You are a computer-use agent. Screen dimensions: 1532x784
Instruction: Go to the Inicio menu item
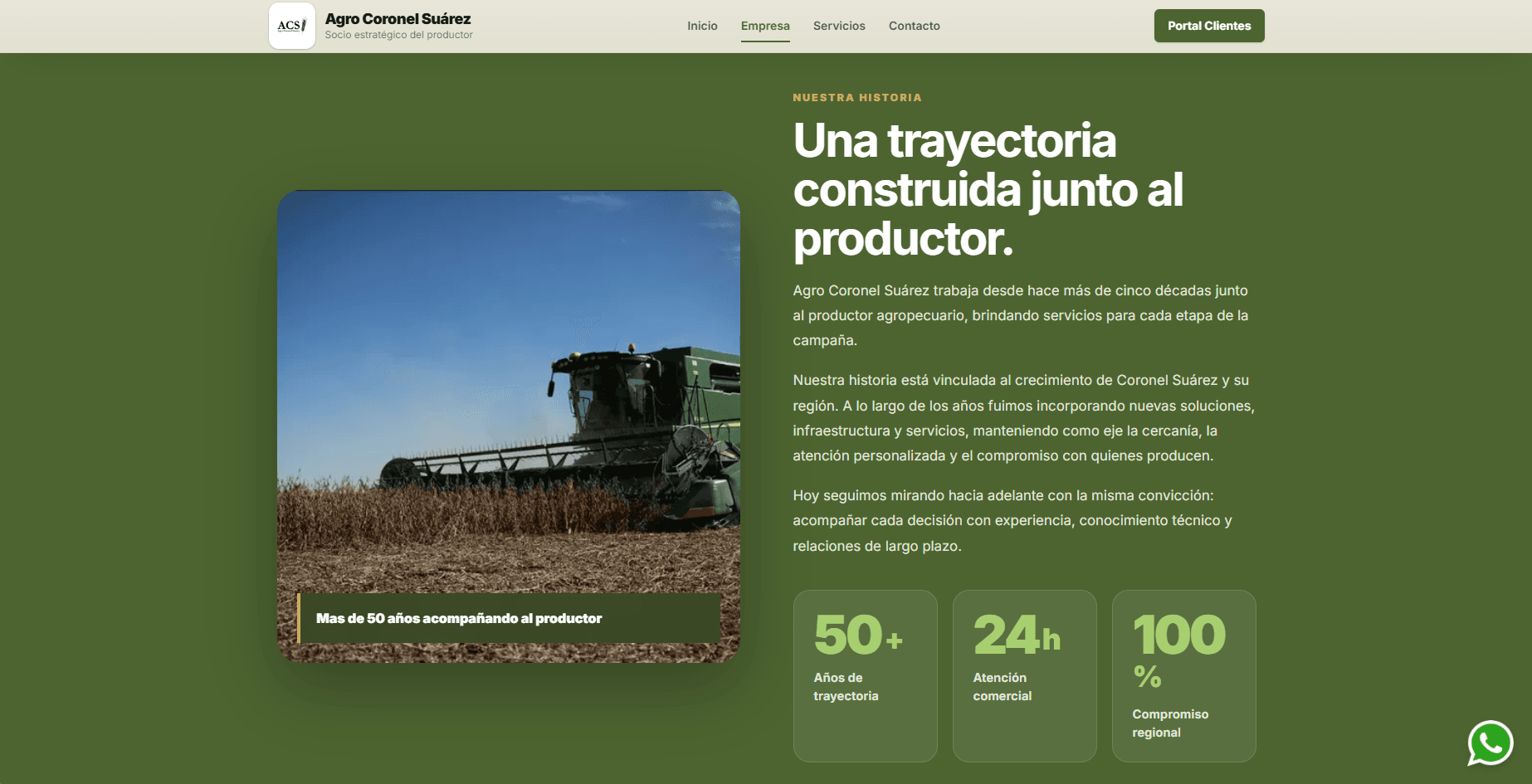coord(702,26)
